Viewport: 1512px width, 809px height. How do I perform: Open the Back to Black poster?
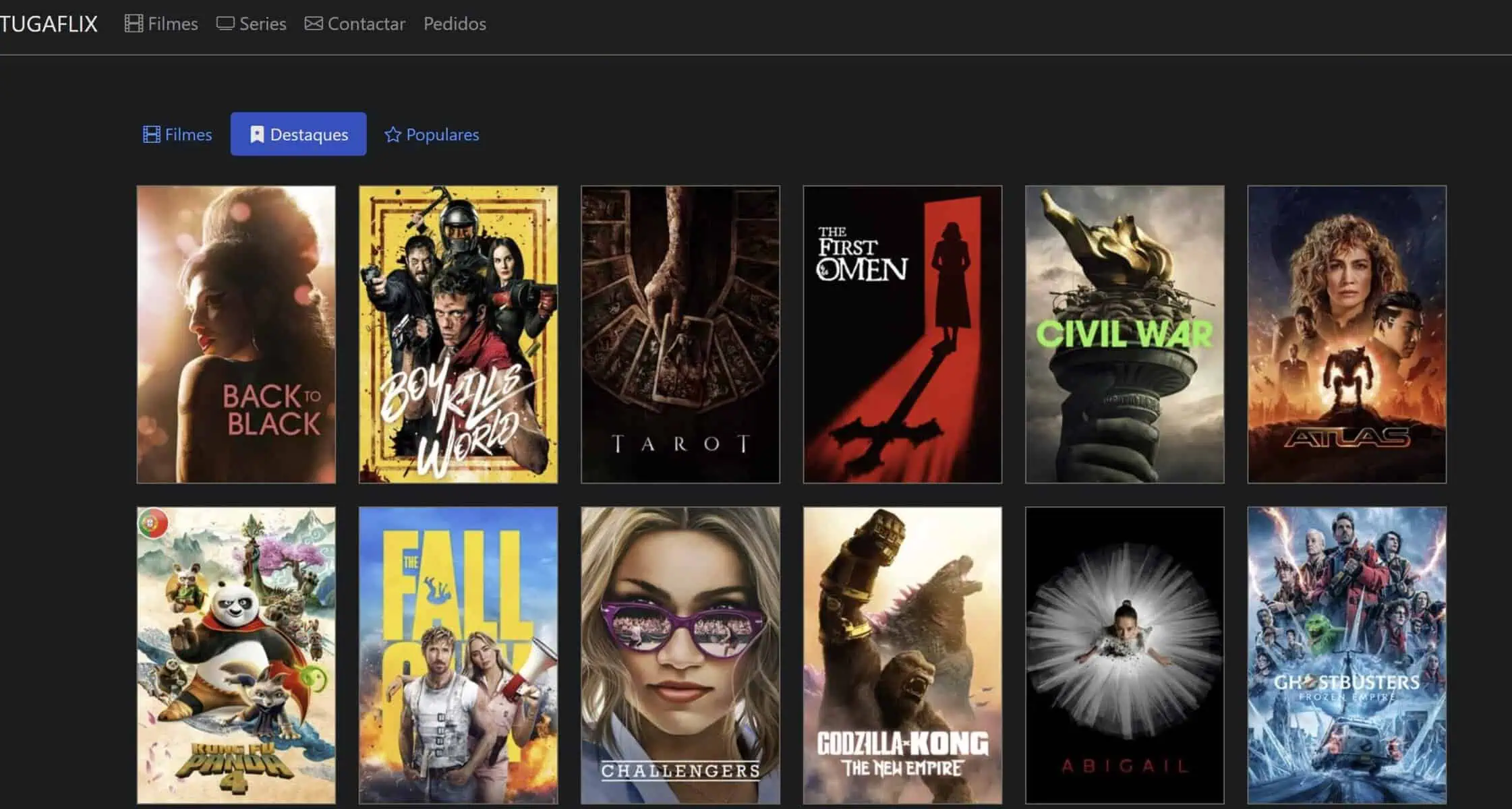click(236, 334)
